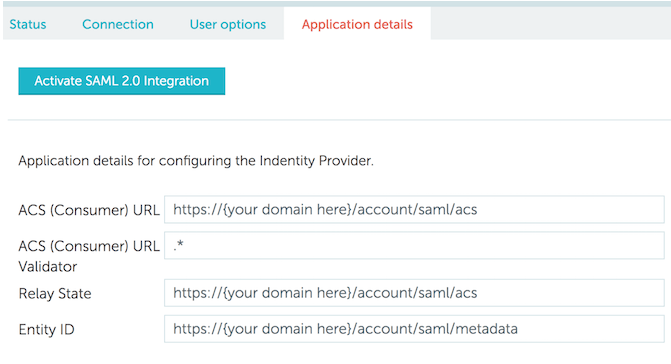Focus the ACS (Consumer) URL input field
This screenshot has height=364, width=671.
click(x=414, y=210)
